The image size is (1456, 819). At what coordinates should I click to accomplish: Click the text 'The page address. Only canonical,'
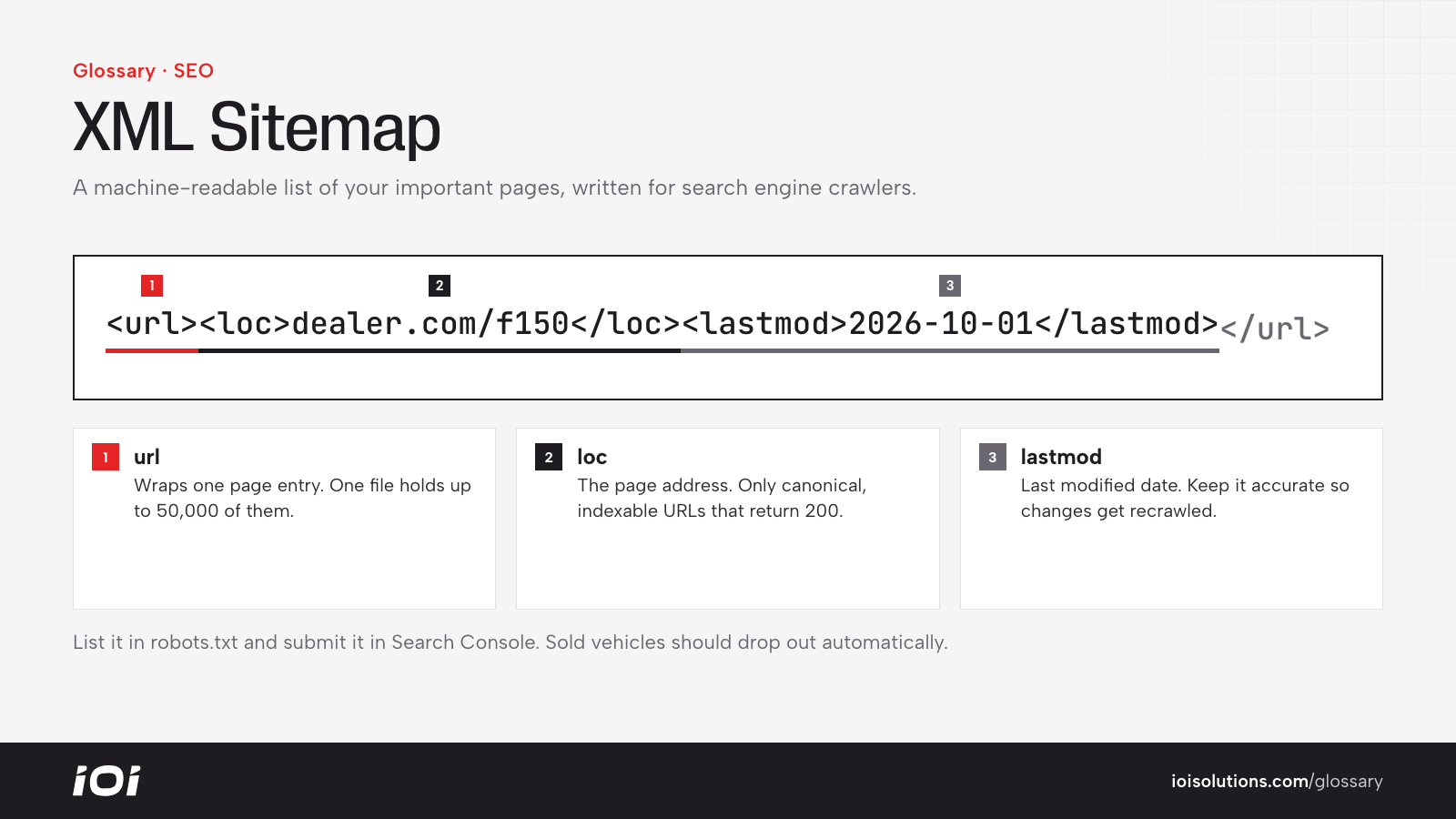coord(722,485)
